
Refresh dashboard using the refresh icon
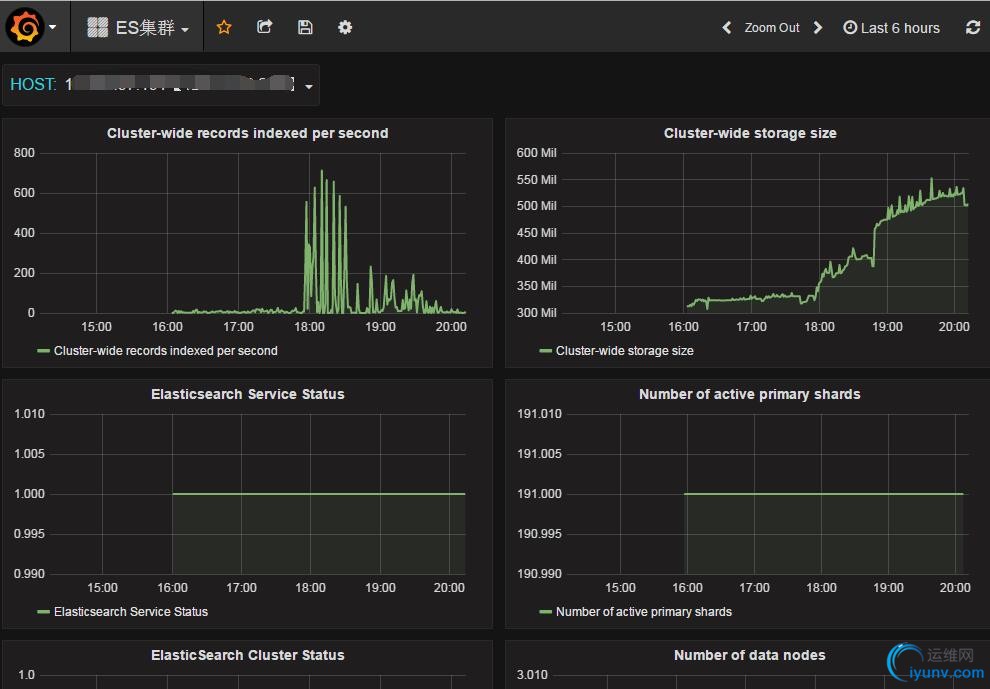[972, 27]
